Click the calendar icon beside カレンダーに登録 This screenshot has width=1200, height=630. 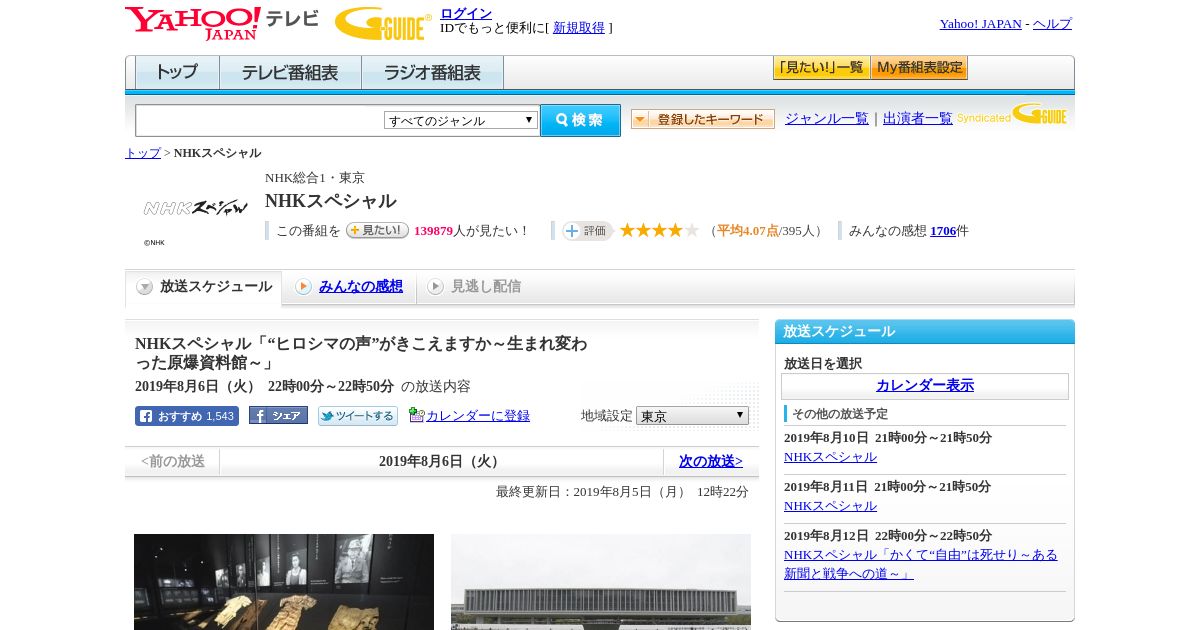(417, 415)
